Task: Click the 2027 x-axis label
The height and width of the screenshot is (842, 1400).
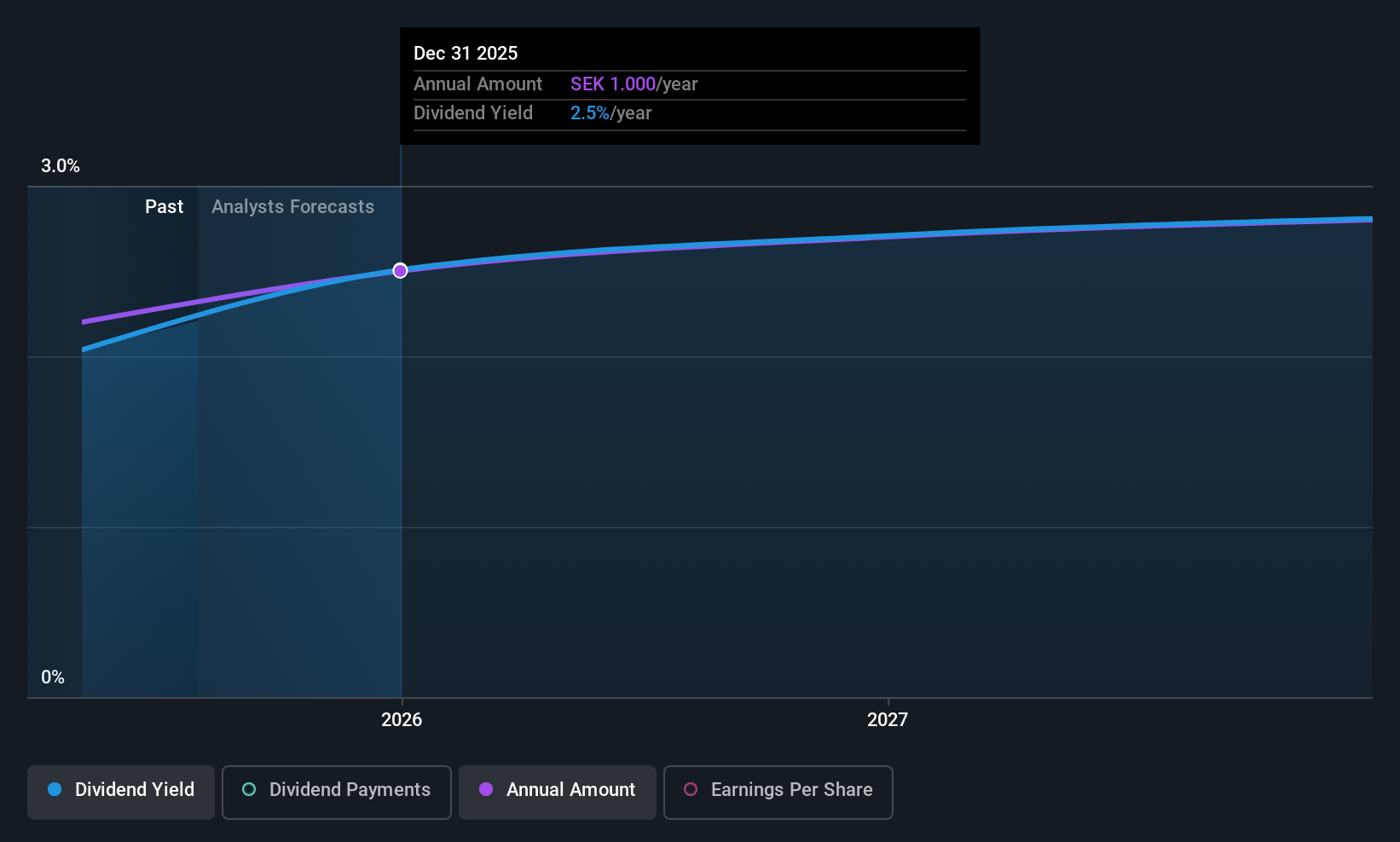Action: click(888, 719)
